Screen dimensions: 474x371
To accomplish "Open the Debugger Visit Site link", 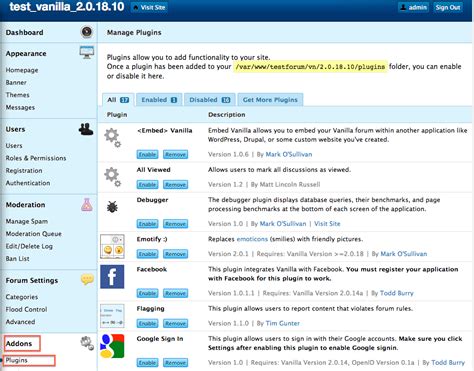I will coord(327,224).
